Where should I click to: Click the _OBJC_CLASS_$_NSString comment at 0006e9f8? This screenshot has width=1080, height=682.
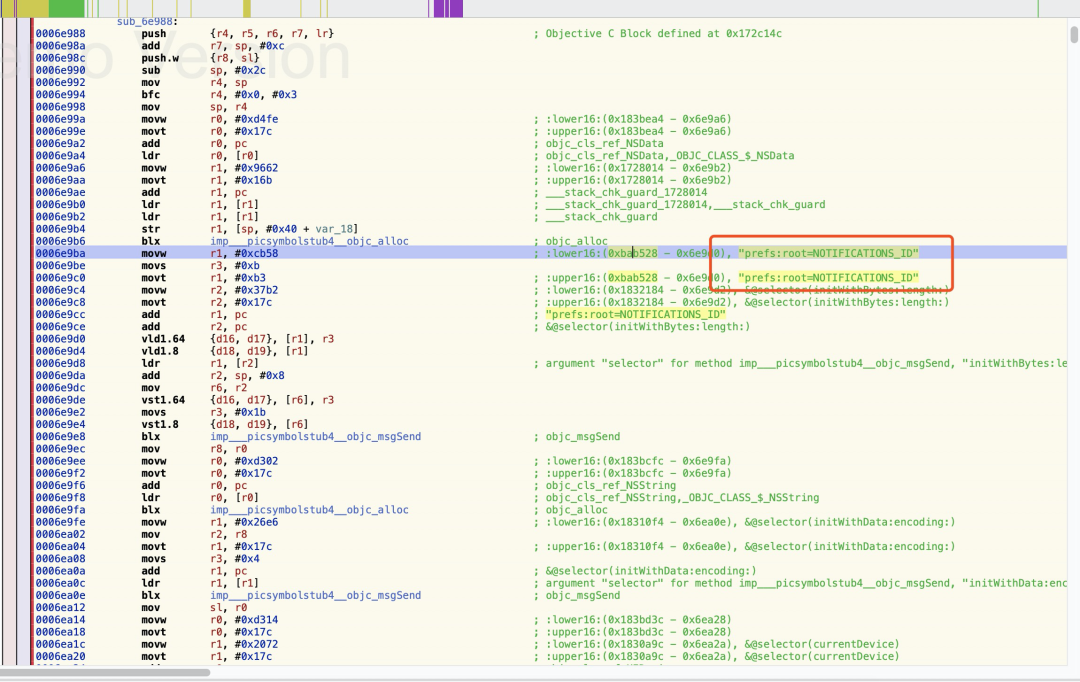(751, 497)
